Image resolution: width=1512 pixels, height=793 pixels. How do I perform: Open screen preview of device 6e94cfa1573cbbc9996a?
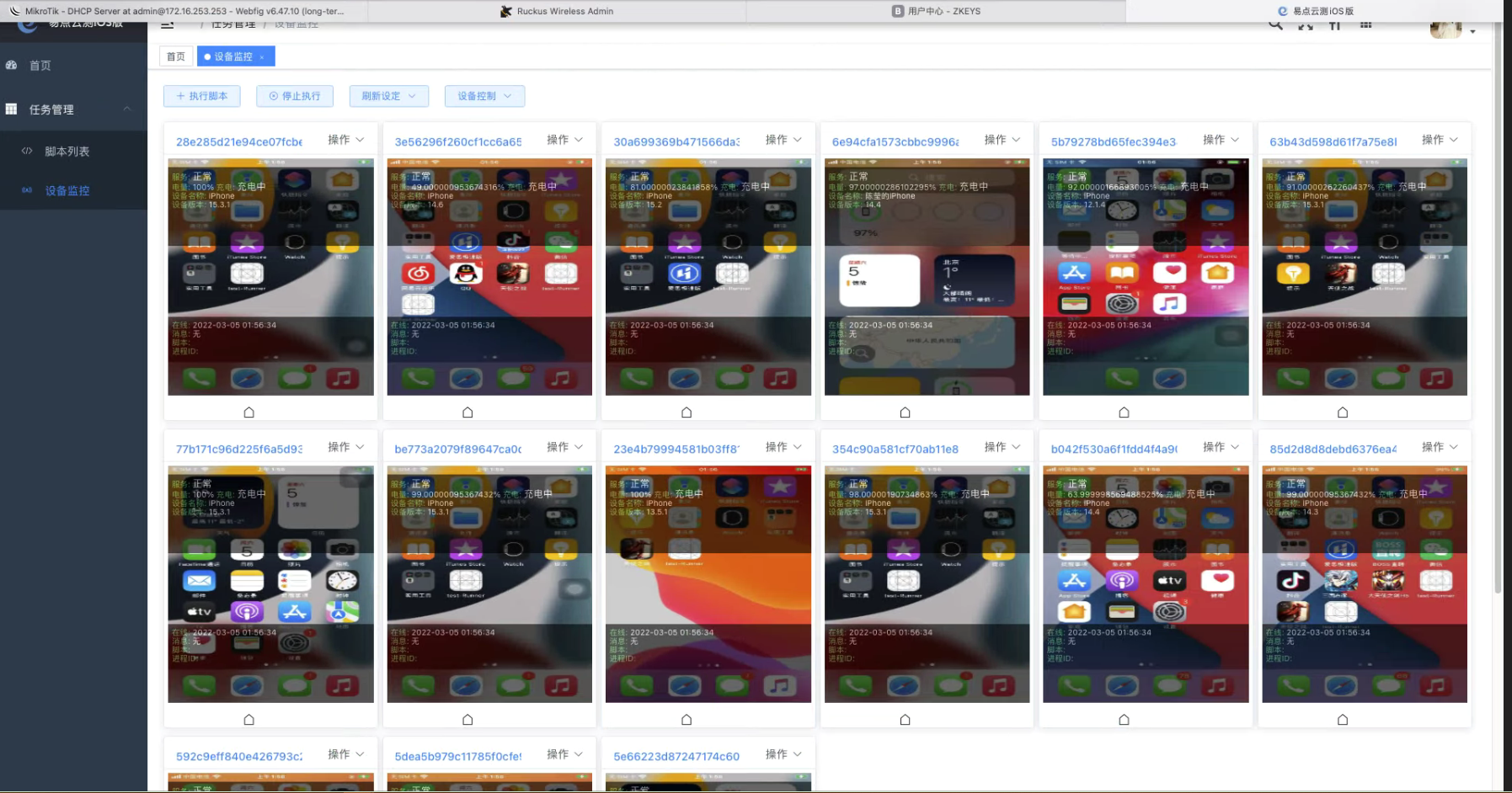[927, 277]
